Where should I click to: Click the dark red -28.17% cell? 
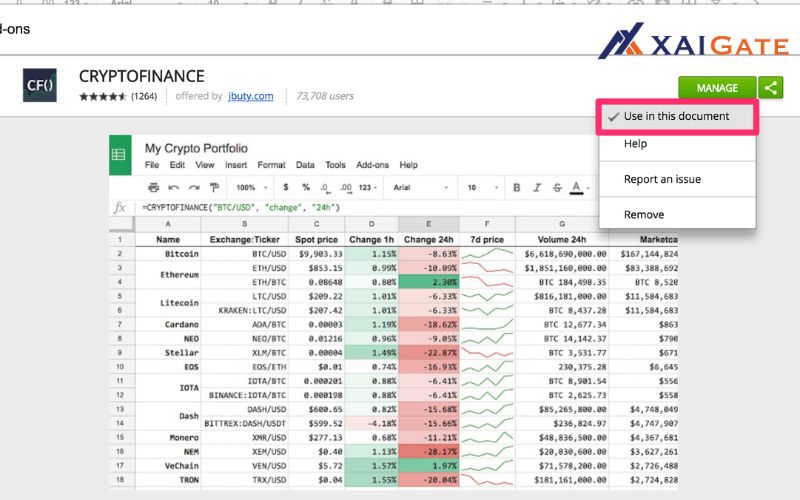(x=429, y=451)
